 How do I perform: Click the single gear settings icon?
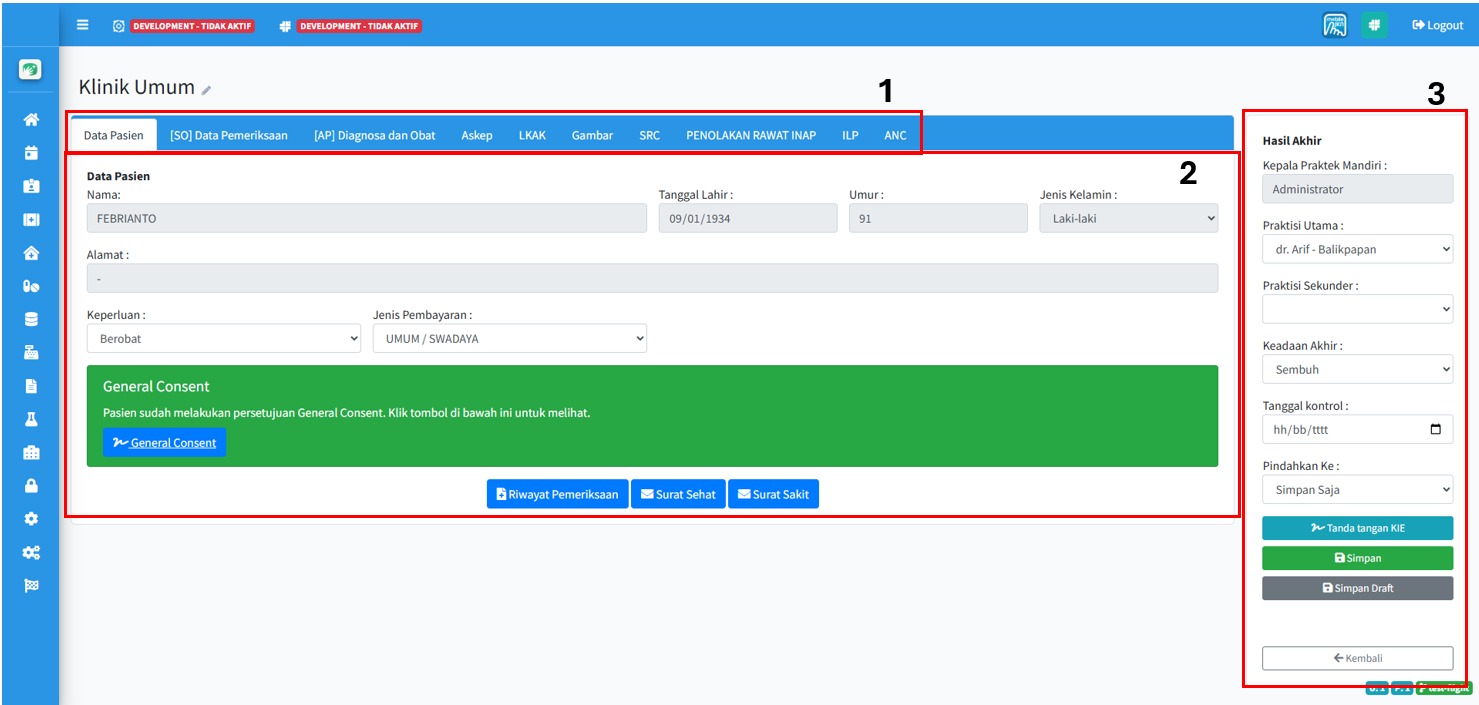pyautogui.click(x=31, y=519)
